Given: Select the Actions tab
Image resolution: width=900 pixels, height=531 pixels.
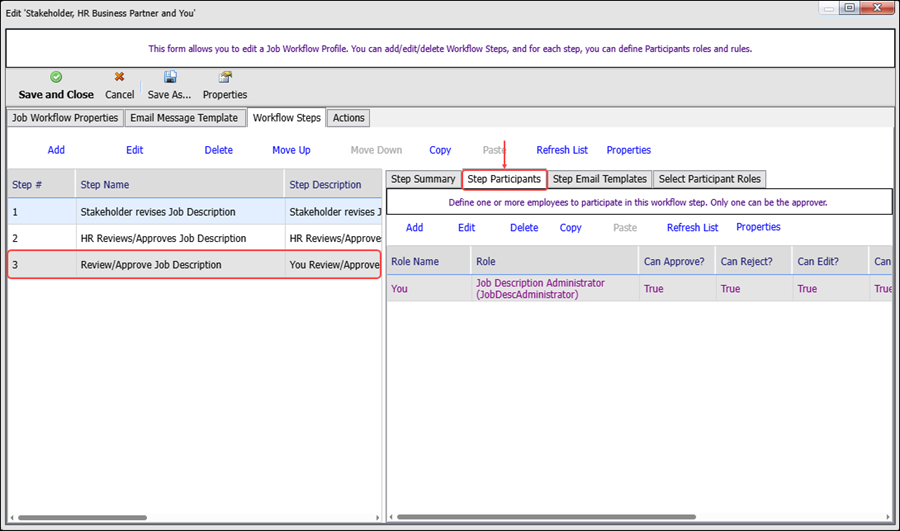Looking at the screenshot, I should click(x=348, y=118).
